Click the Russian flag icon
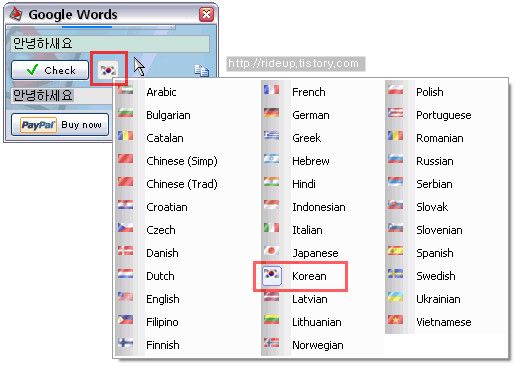This screenshot has height=367, width=516. coord(395,159)
